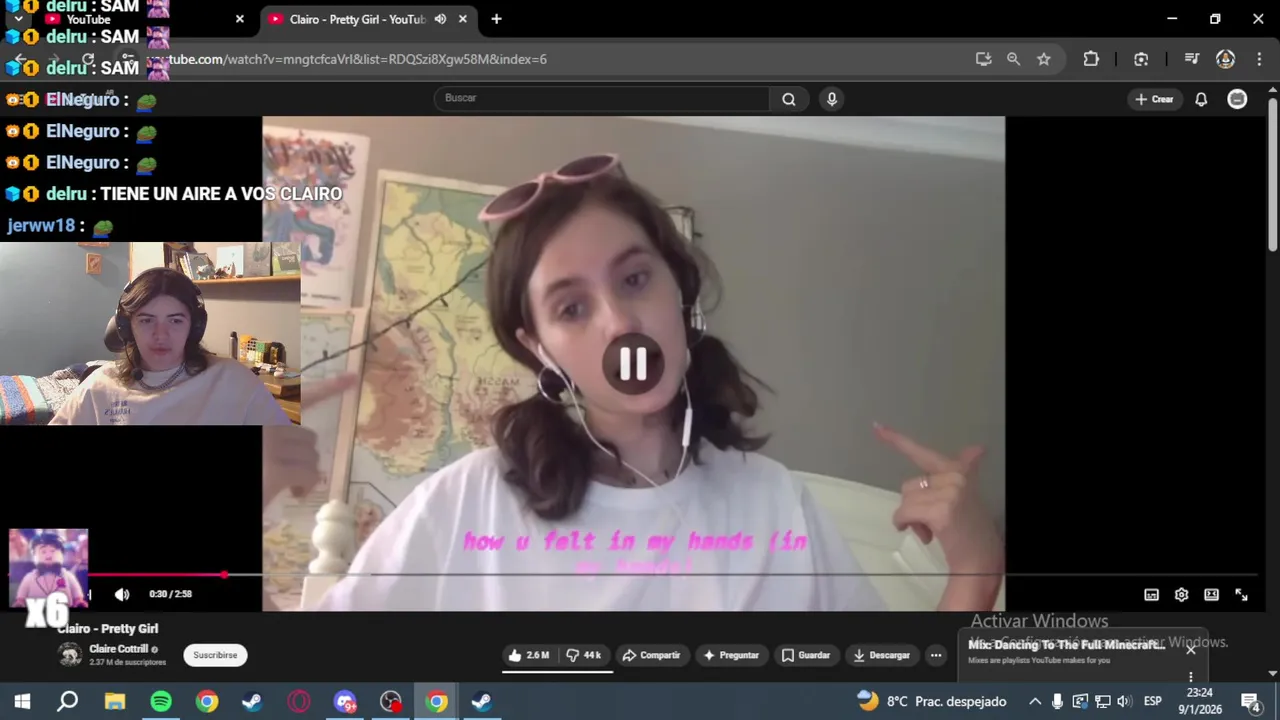Close the Mix playlist notification popup
Viewport: 1280px width, 720px height.
[1191, 648]
